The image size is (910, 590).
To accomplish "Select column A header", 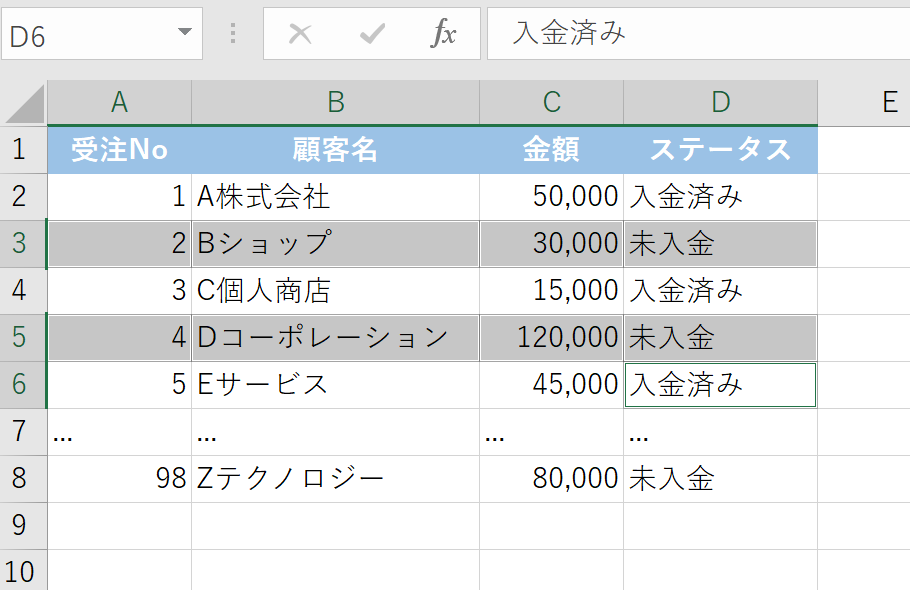I will (119, 102).
